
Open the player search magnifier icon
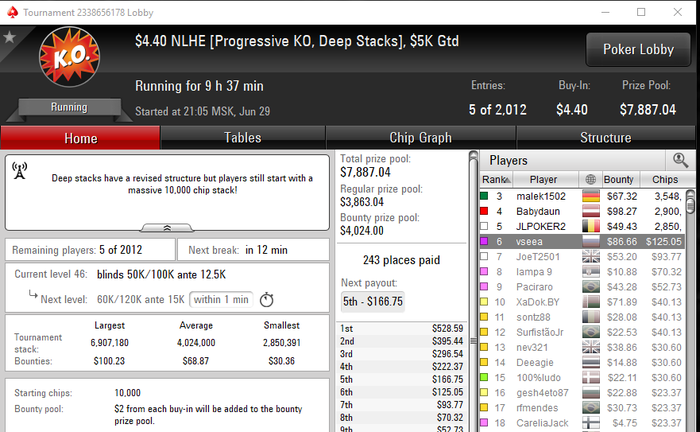tap(680, 160)
